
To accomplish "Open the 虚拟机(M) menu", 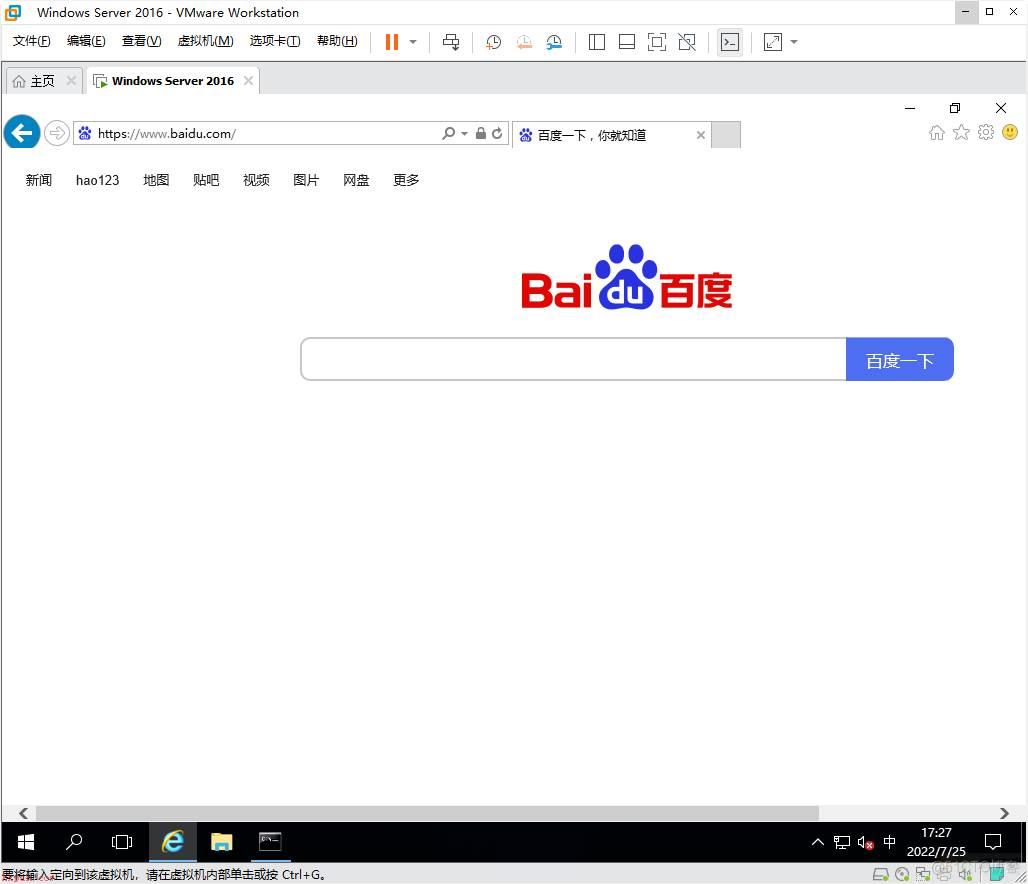I will pos(205,41).
